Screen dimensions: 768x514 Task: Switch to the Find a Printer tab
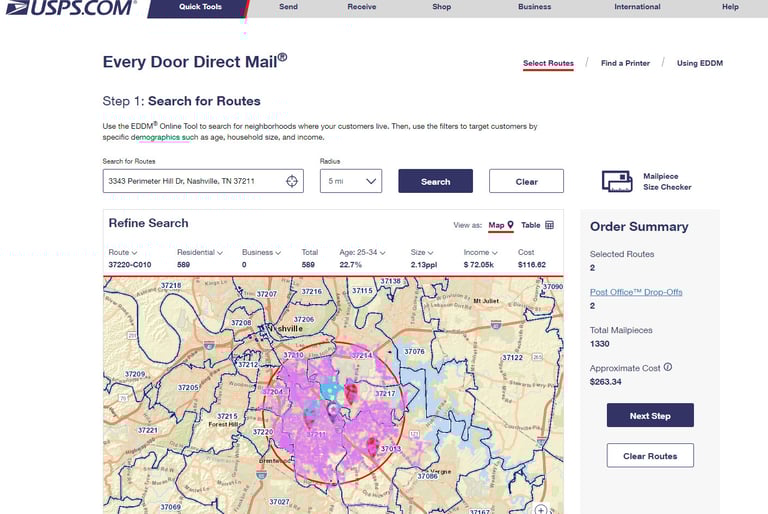coord(625,63)
